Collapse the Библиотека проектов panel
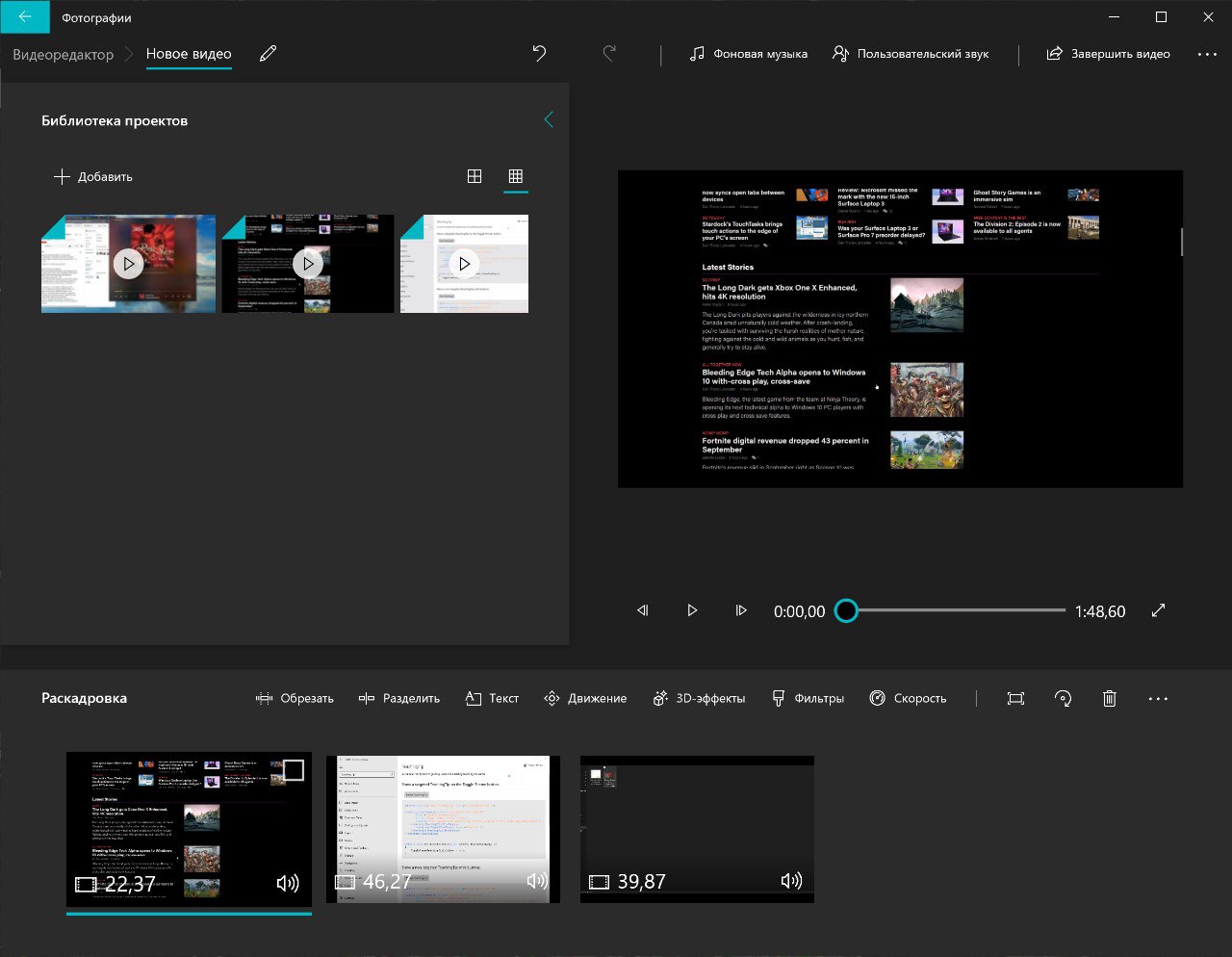The image size is (1232, 957). coord(549,119)
